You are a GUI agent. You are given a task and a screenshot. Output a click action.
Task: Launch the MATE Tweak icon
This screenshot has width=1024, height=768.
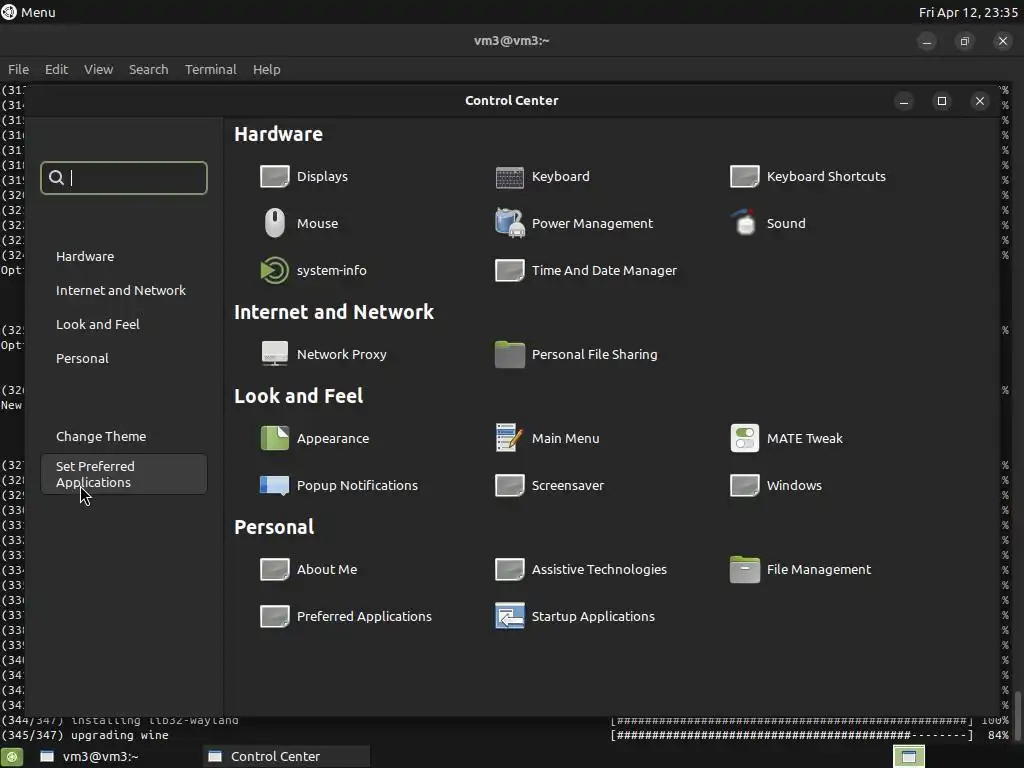click(x=744, y=438)
